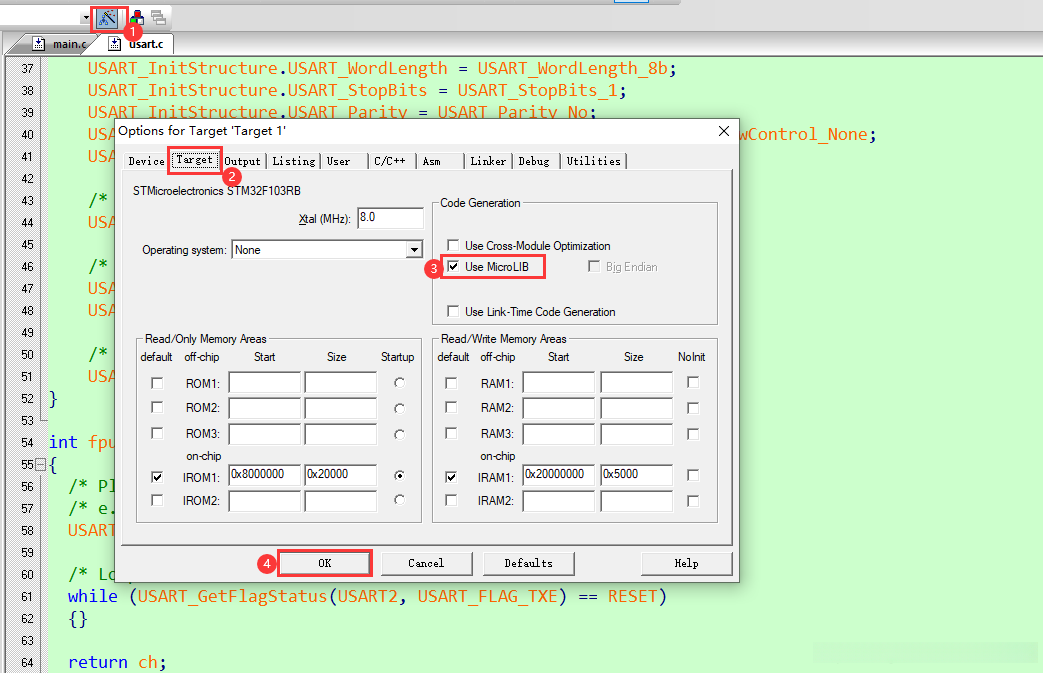Select the Startup radio for IROM2

tap(399, 499)
